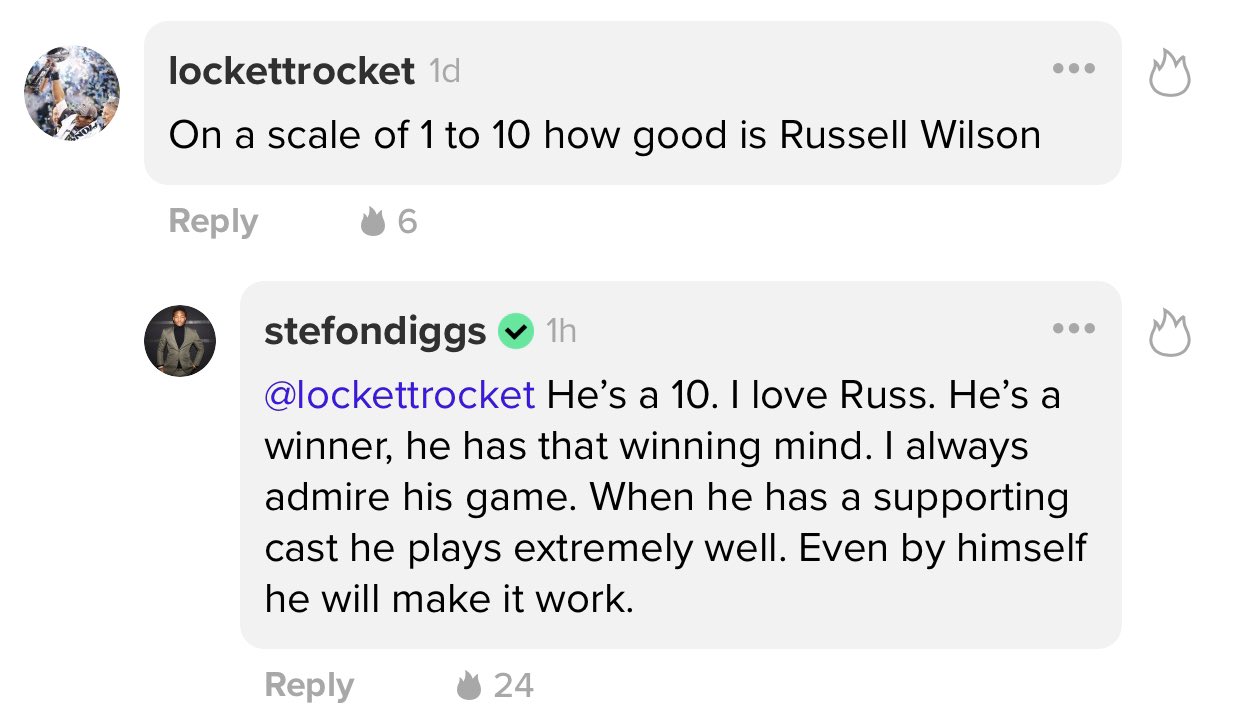Screen dimensions: 1242x717
Task: Open the @lockettrocket mention link
Action: (x=400, y=395)
